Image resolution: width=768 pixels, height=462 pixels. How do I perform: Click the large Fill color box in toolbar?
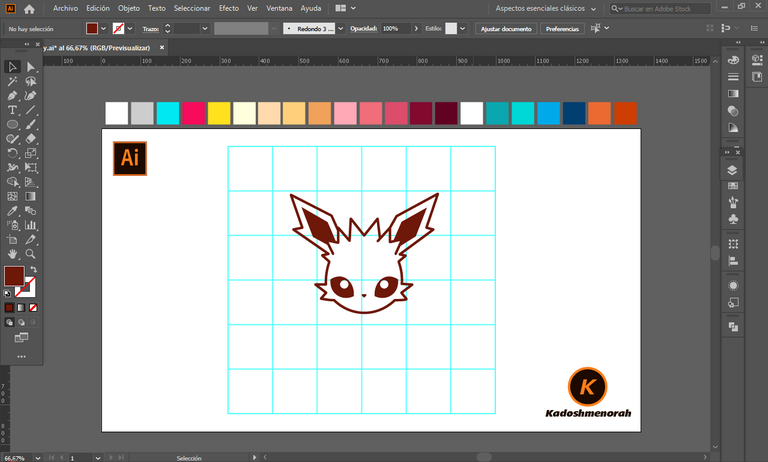(14, 276)
